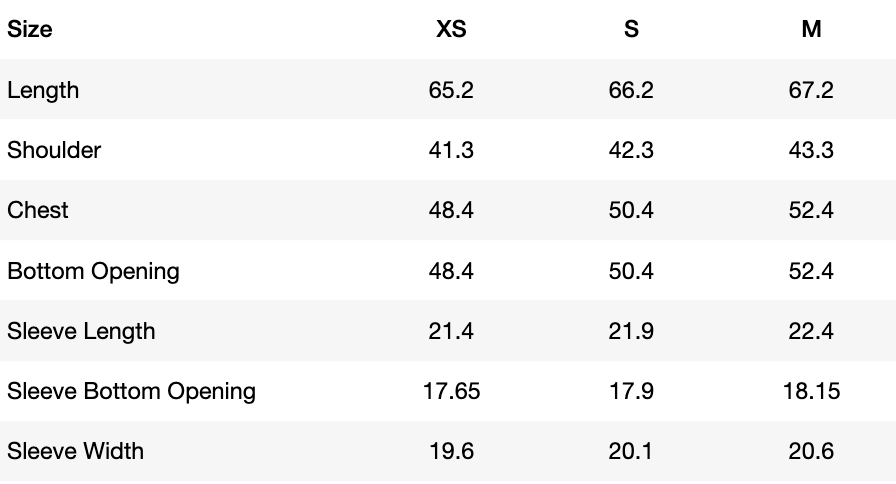Select the S Sleeve Length value 21.9
Image resolution: width=896 pixels, height=484 pixels.
(x=631, y=331)
